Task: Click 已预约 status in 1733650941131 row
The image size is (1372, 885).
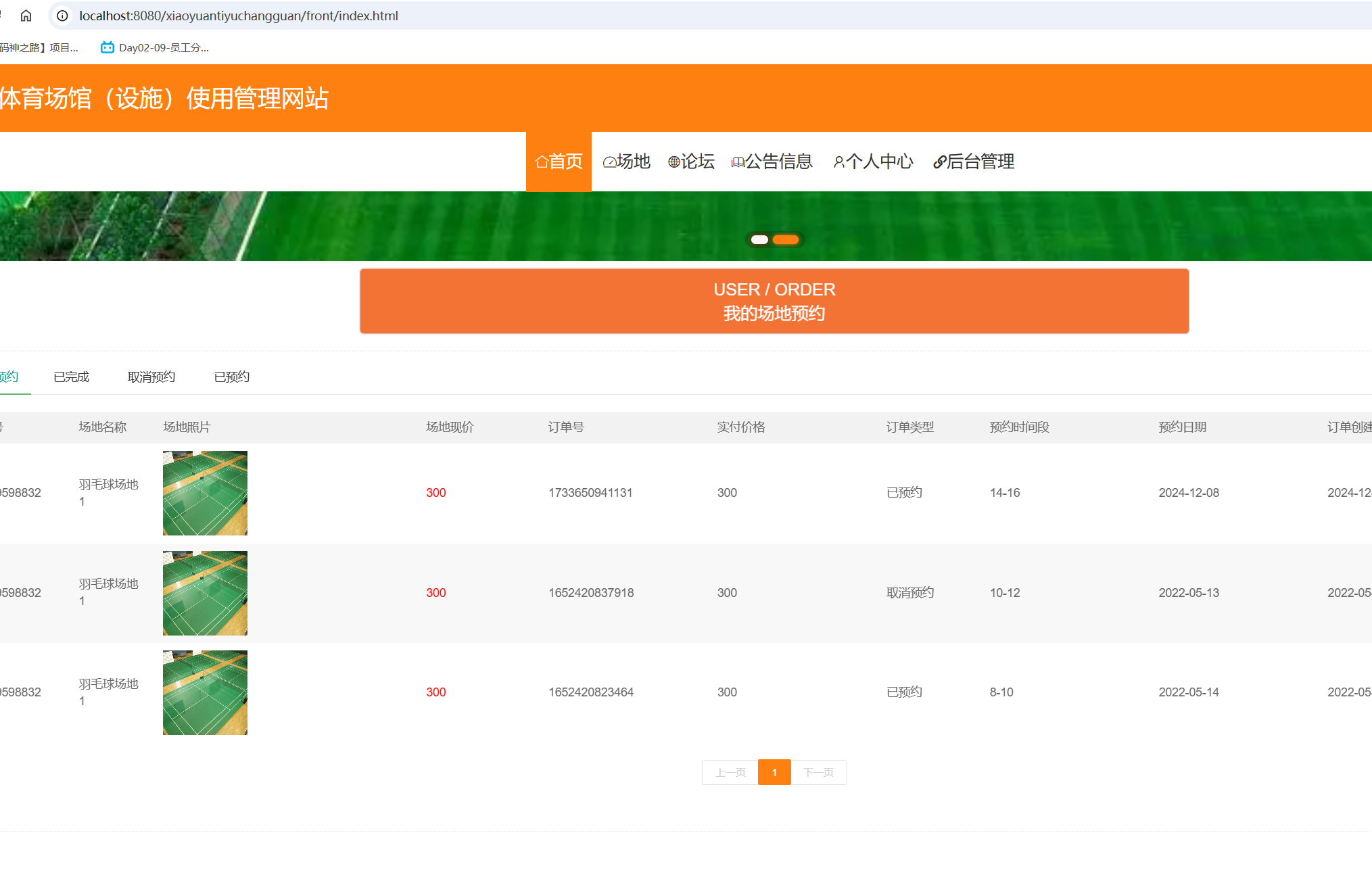Action: coord(904,493)
